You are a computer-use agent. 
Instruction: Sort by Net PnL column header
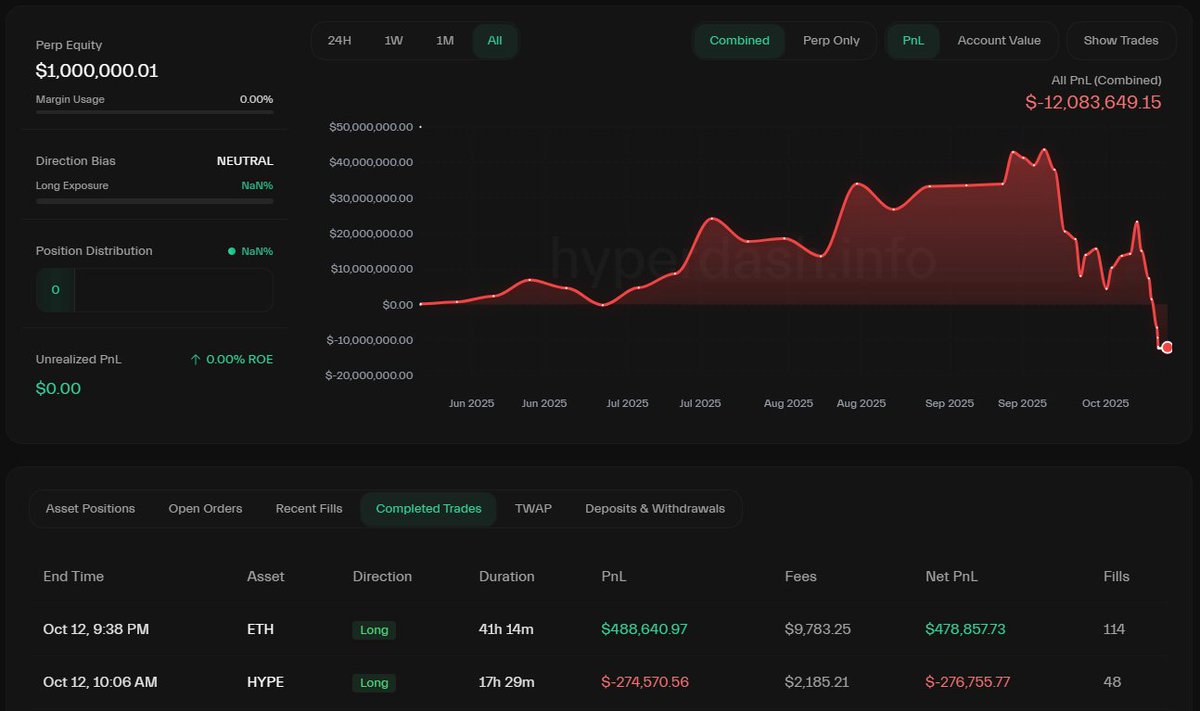(951, 577)
